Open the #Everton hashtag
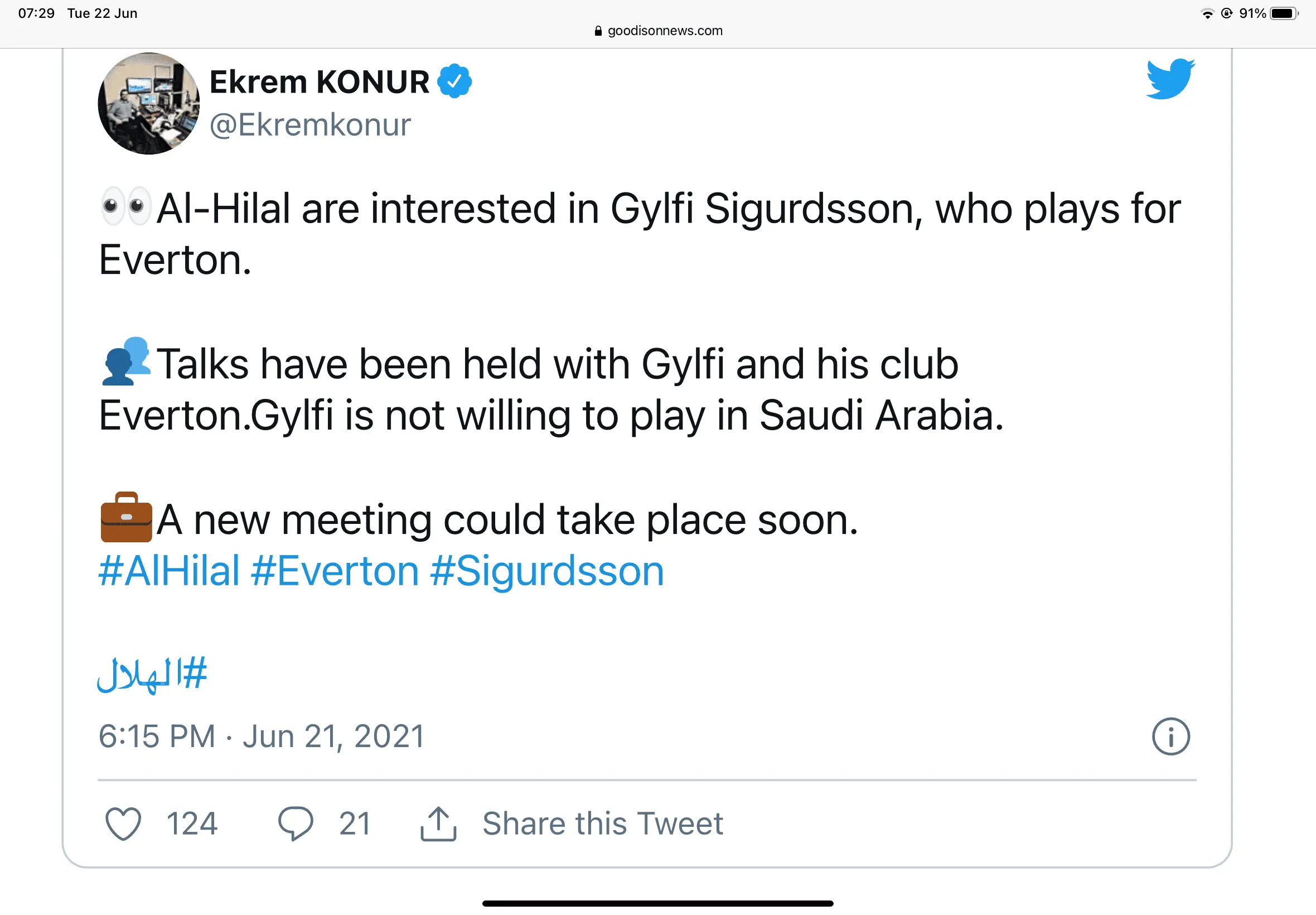 coord(335,571)
